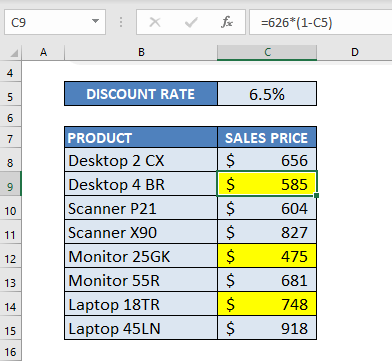Select the Scanner X90 cell

point(141,232)
